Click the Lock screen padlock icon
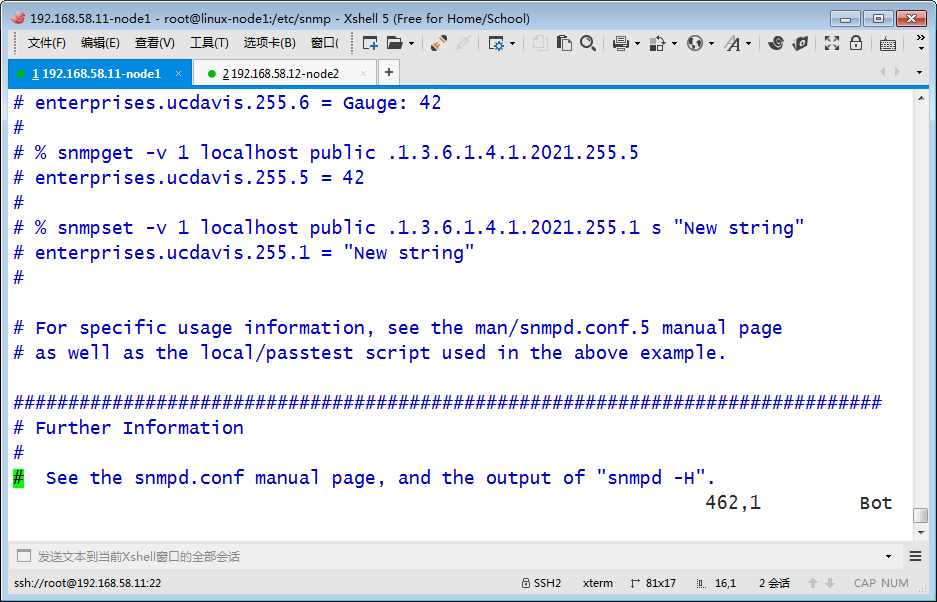 coord(856,43)
